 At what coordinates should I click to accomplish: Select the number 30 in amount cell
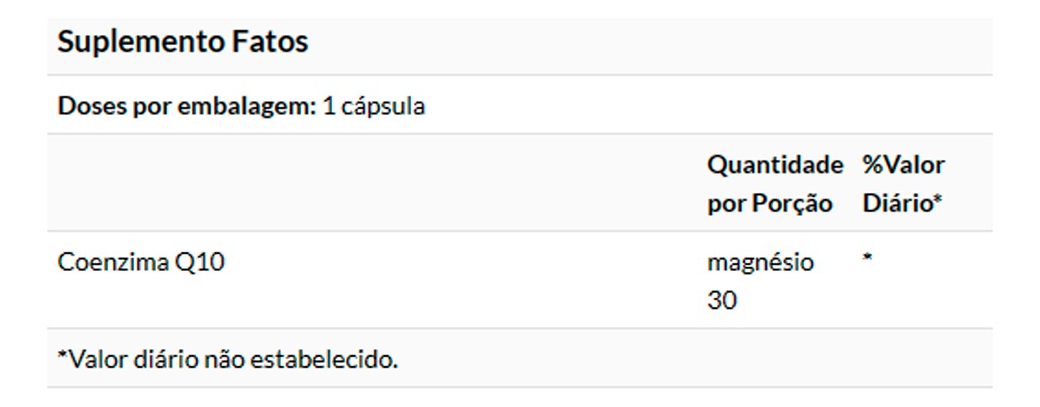point(721,300)
